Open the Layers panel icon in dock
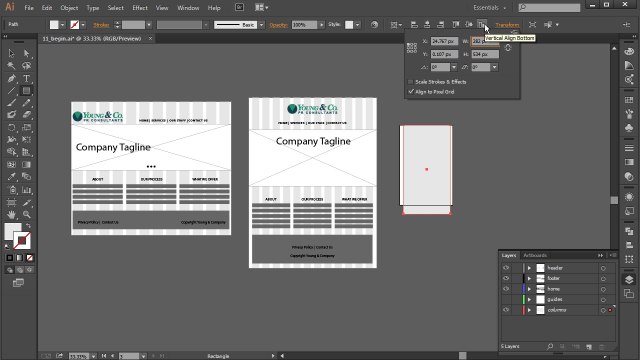This screenshot has height=360, width=640. (629, 280)
